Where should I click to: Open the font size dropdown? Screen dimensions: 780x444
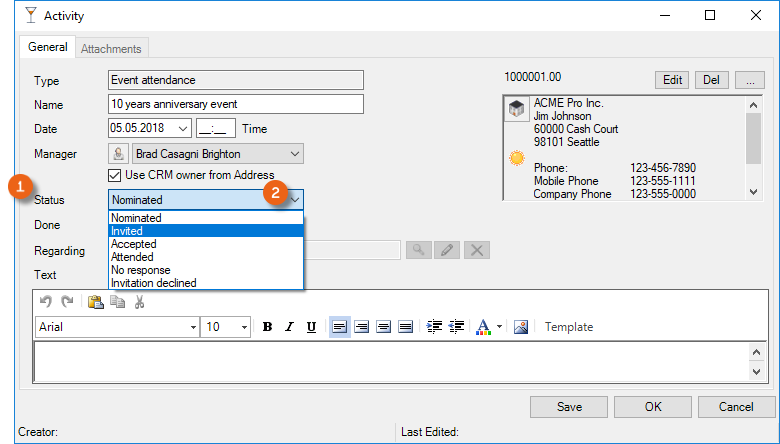(243, 327)
